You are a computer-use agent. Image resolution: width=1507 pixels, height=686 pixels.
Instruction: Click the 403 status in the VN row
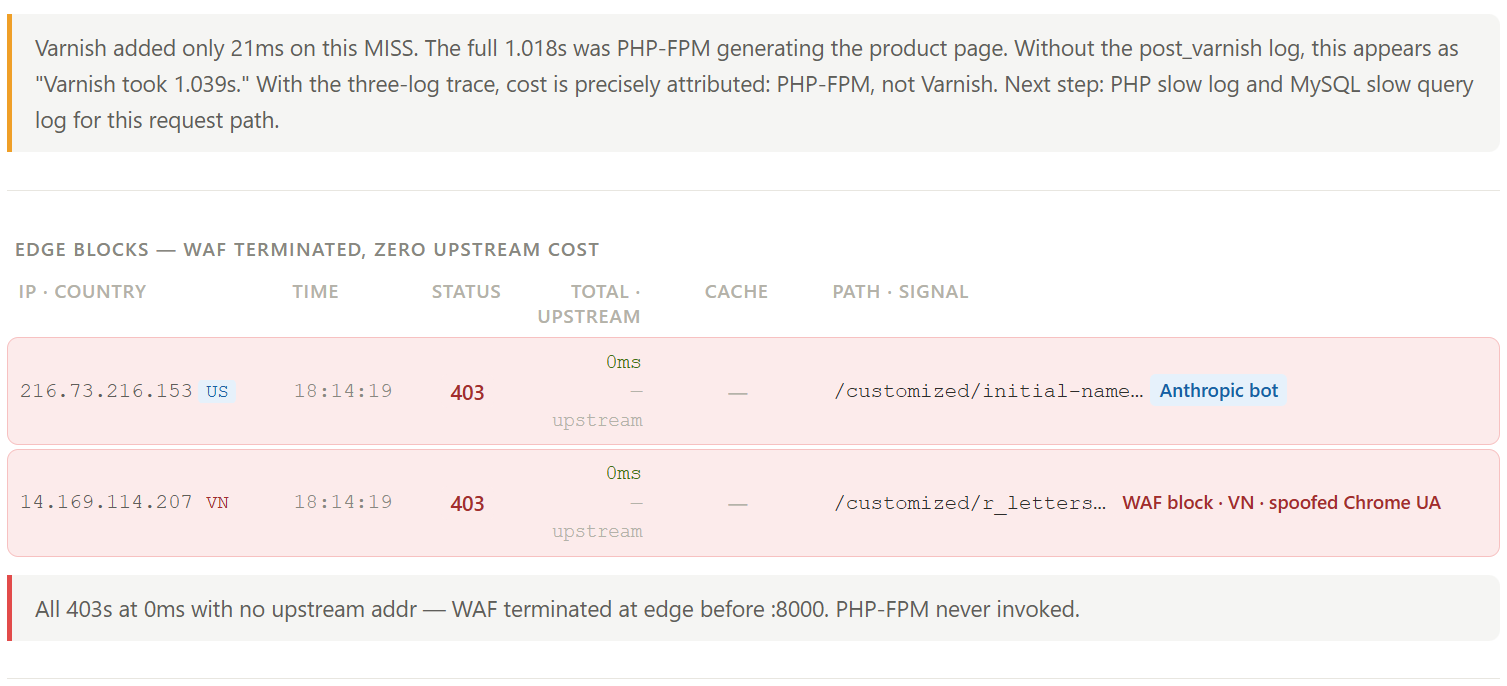[467, 504]
